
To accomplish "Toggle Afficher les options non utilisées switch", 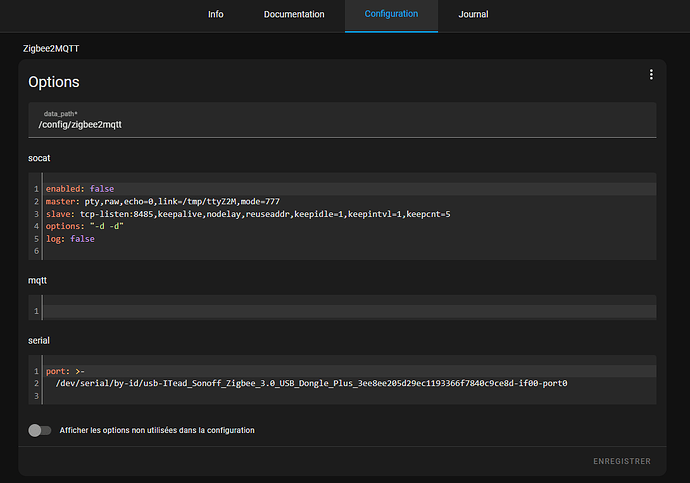I will point(40,430).
